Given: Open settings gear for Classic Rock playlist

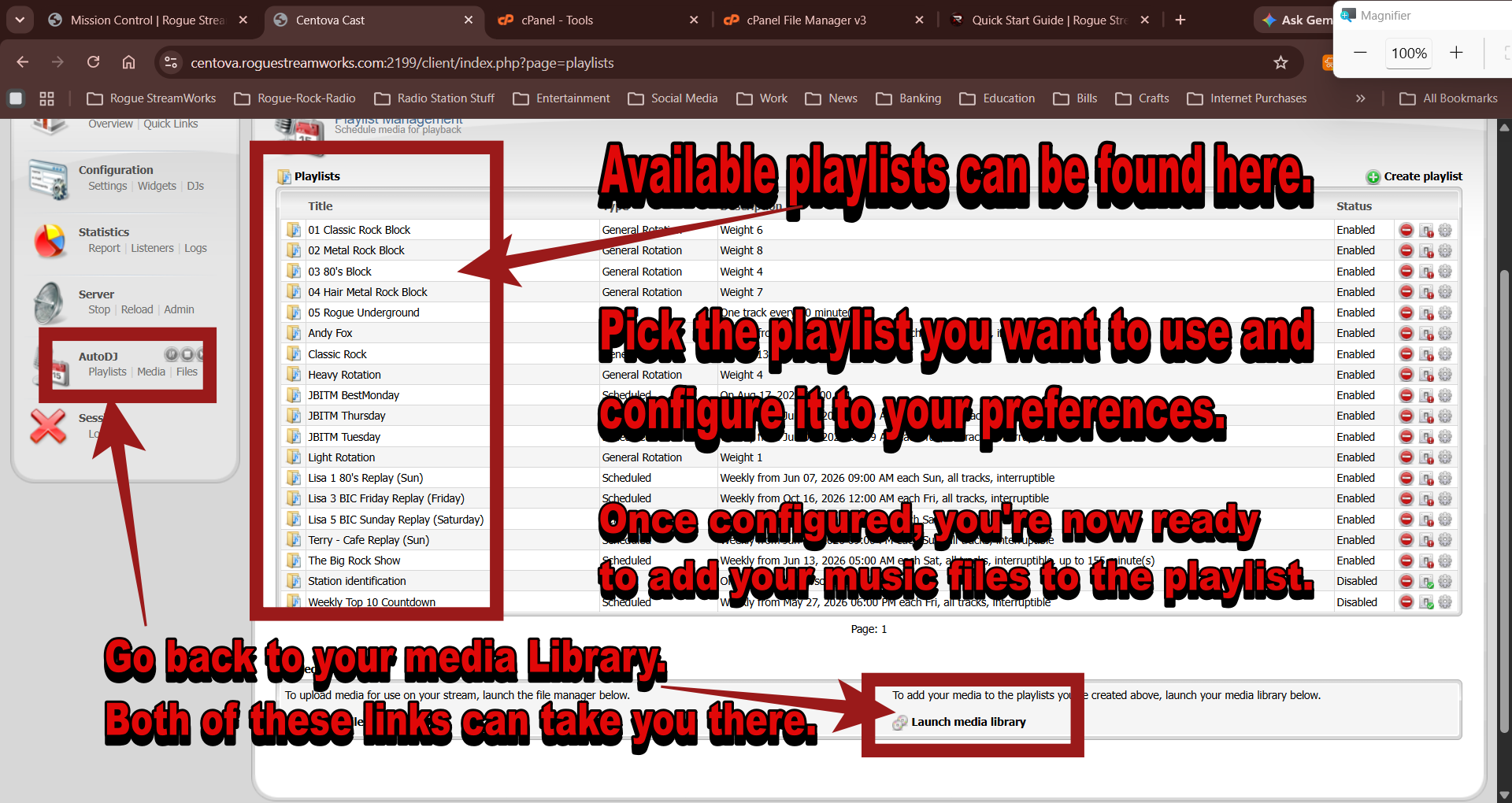Looking at the screenshot, I should pyautogui.click(x=1445, y=354).
